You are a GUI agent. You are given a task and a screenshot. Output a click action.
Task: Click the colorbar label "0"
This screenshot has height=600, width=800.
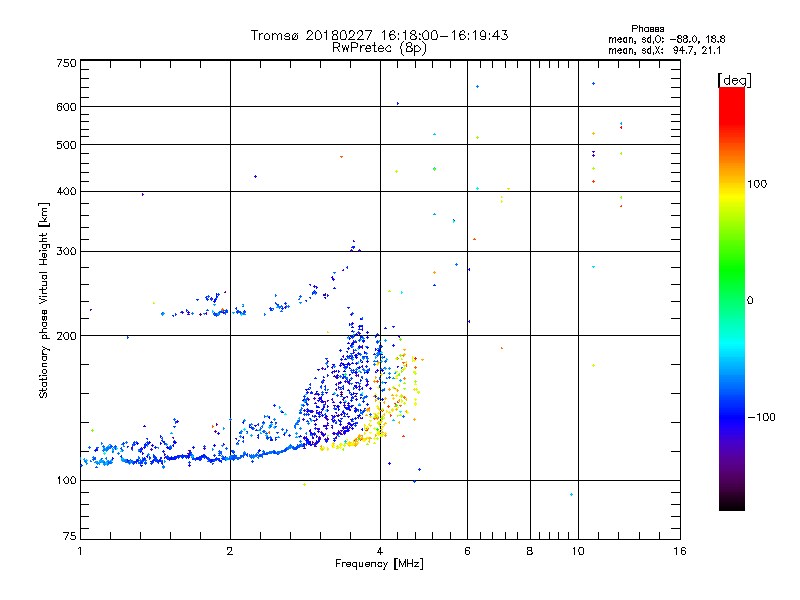coord(750,301)
